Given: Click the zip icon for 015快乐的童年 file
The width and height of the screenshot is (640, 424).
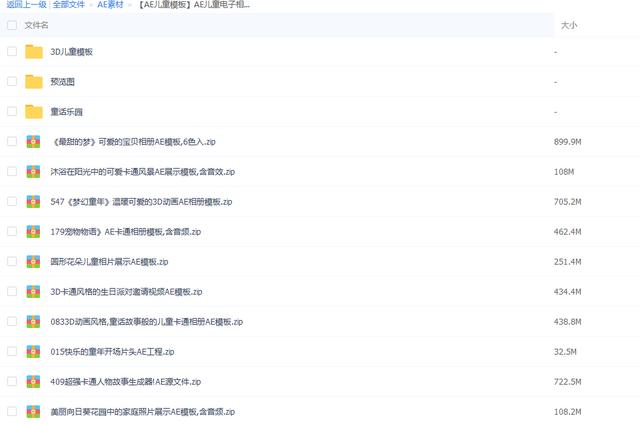Looking at the screenshot, I should [33, 351].
